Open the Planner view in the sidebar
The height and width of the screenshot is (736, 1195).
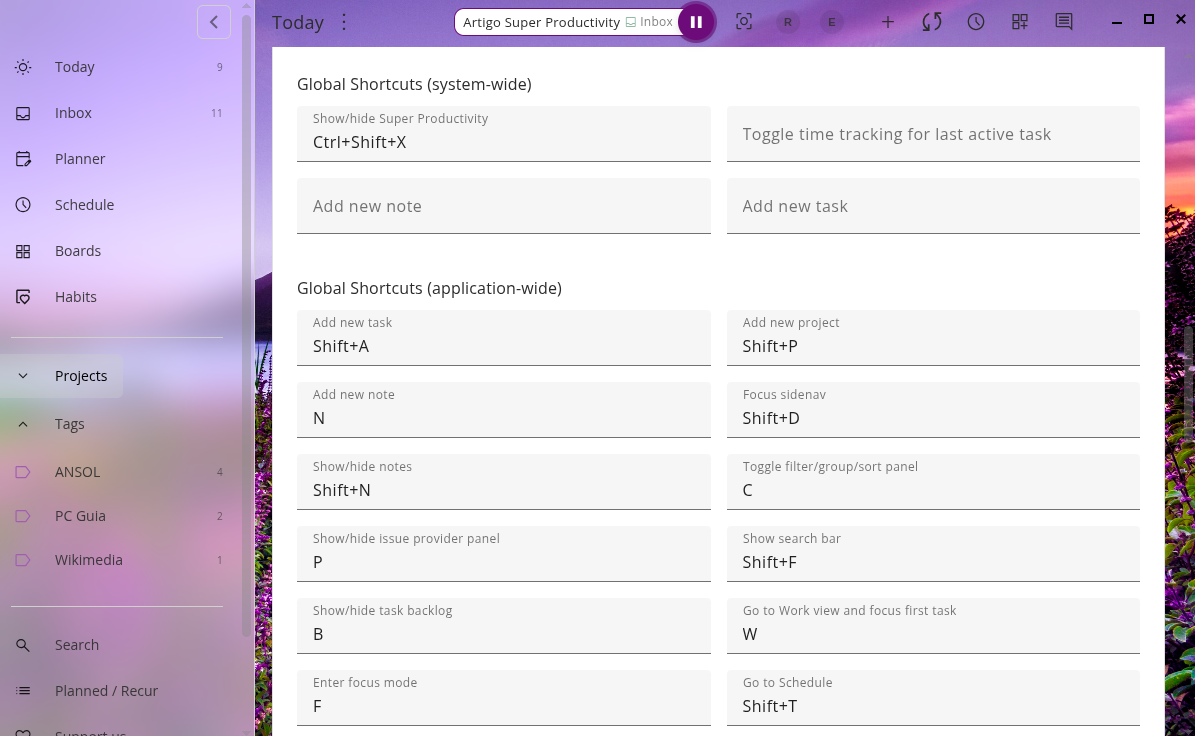click(80, 159)
